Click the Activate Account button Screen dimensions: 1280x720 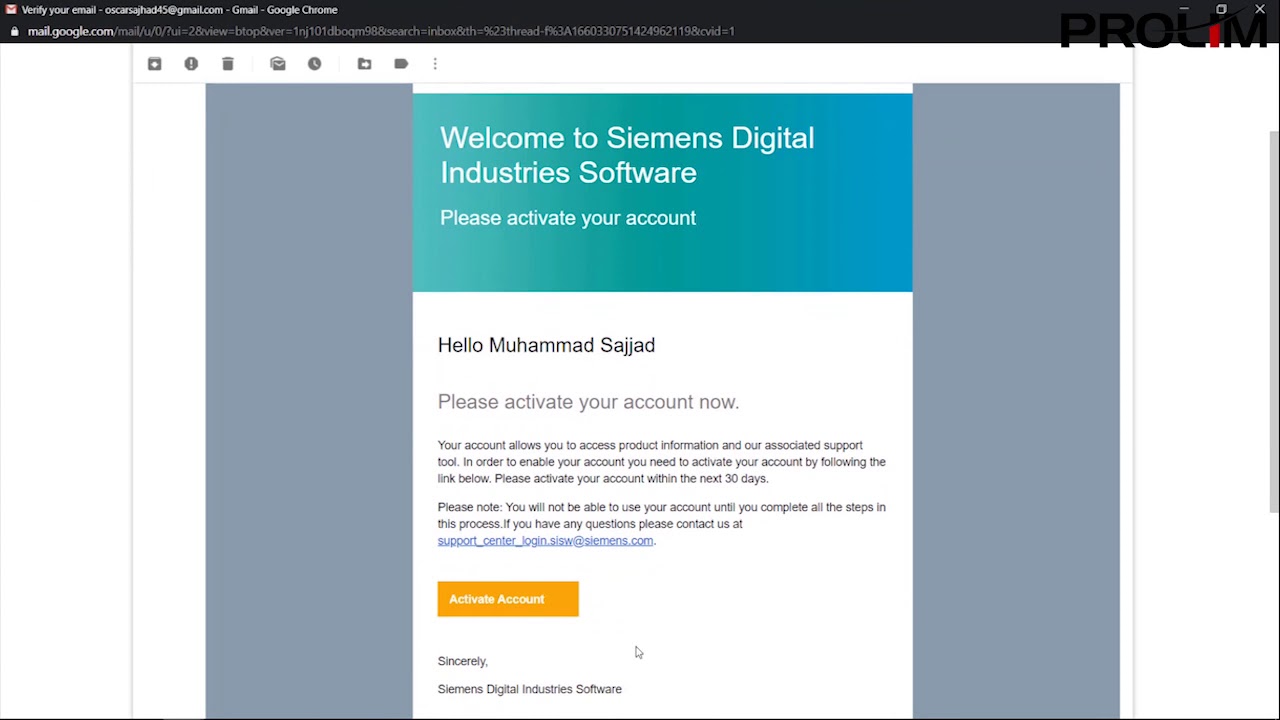[508, 599]
